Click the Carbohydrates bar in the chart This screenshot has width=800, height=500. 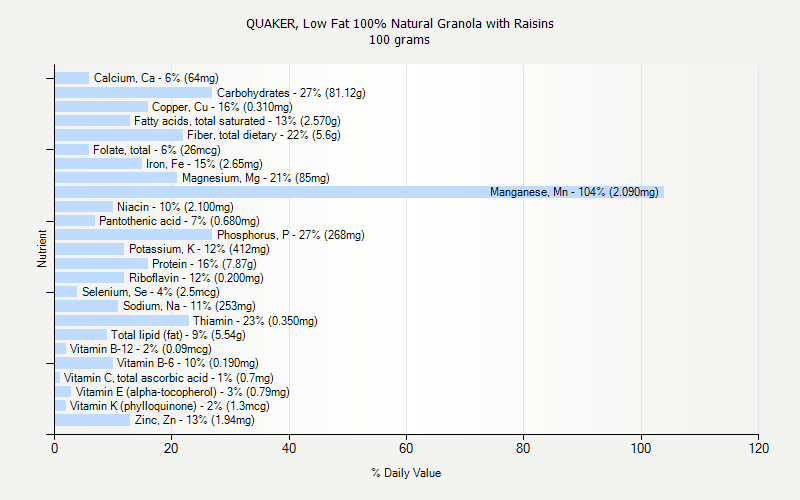coord(134,93)
